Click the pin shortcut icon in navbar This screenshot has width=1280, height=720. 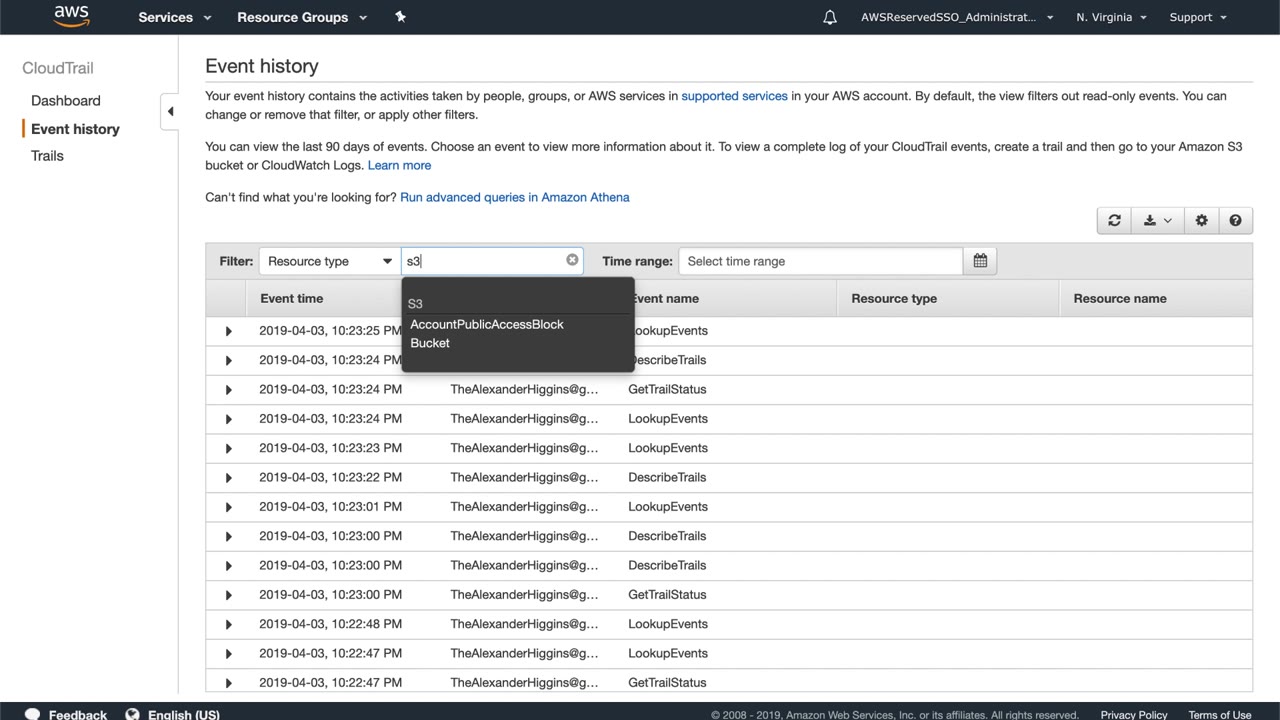click(400, 17)
